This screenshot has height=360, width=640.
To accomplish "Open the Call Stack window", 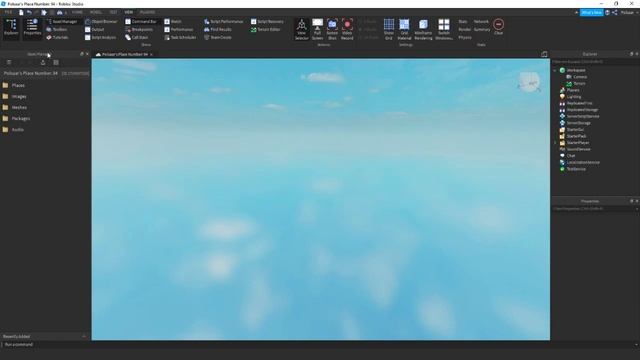I will (137, 37).
